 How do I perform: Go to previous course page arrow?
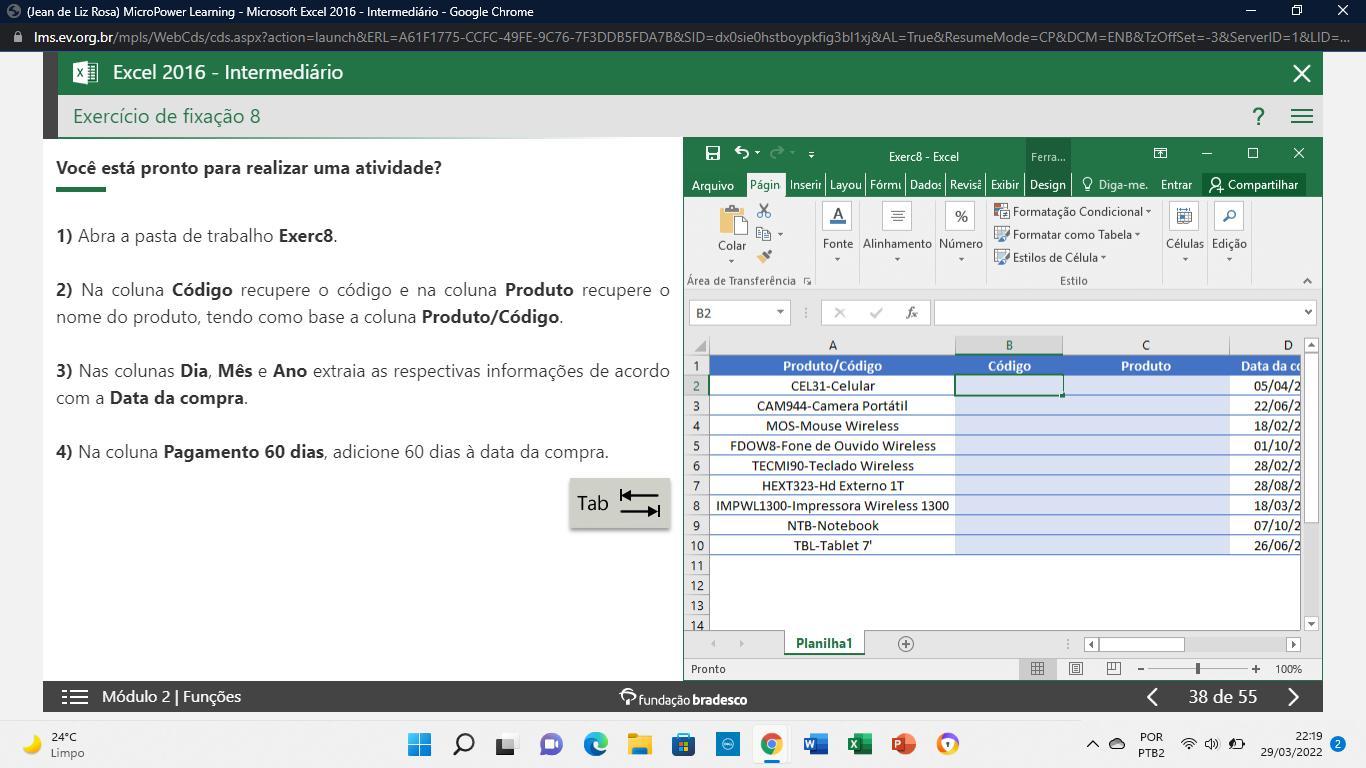coord(1152,697)
